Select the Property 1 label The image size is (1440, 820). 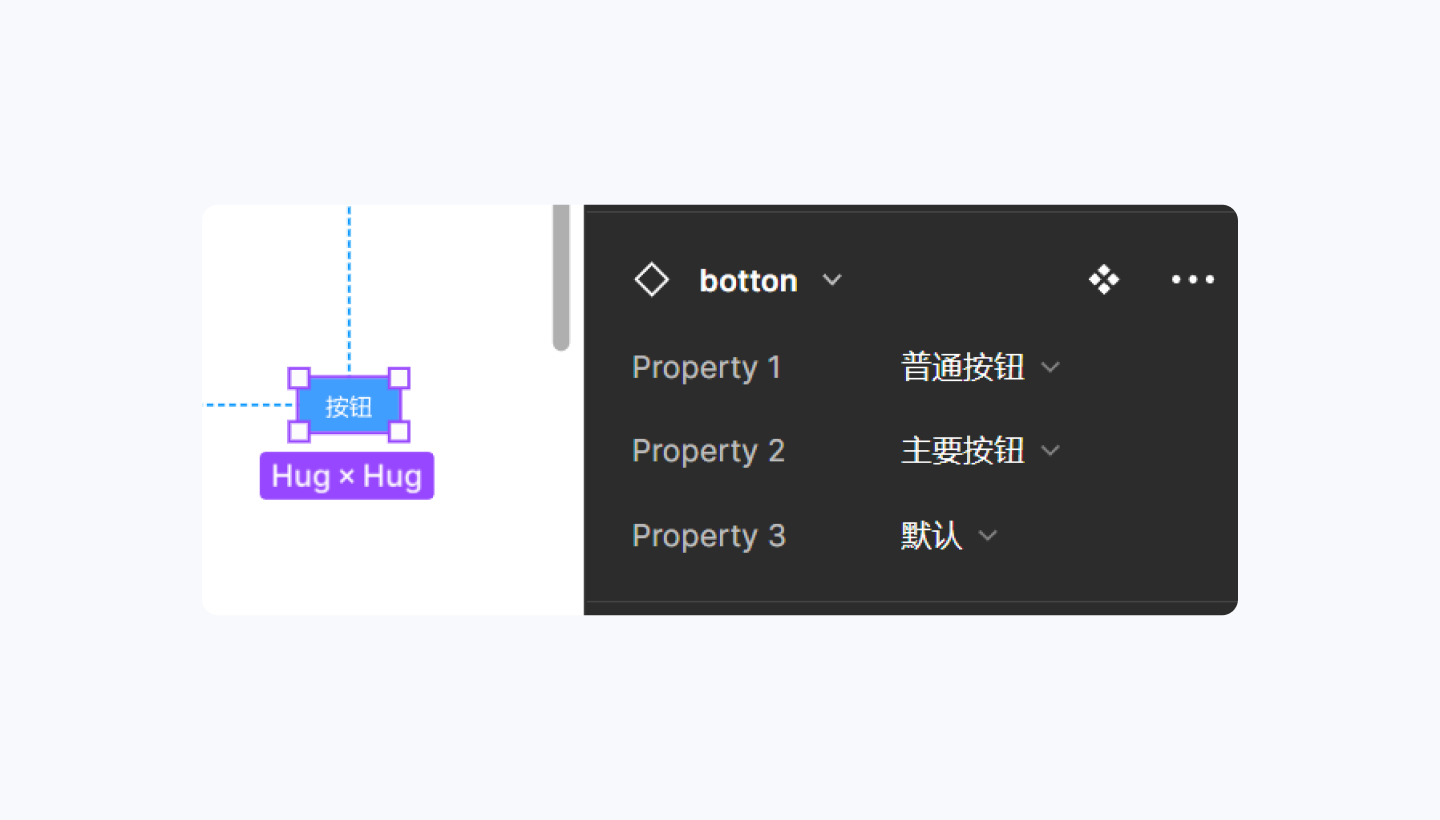(706, 367)
